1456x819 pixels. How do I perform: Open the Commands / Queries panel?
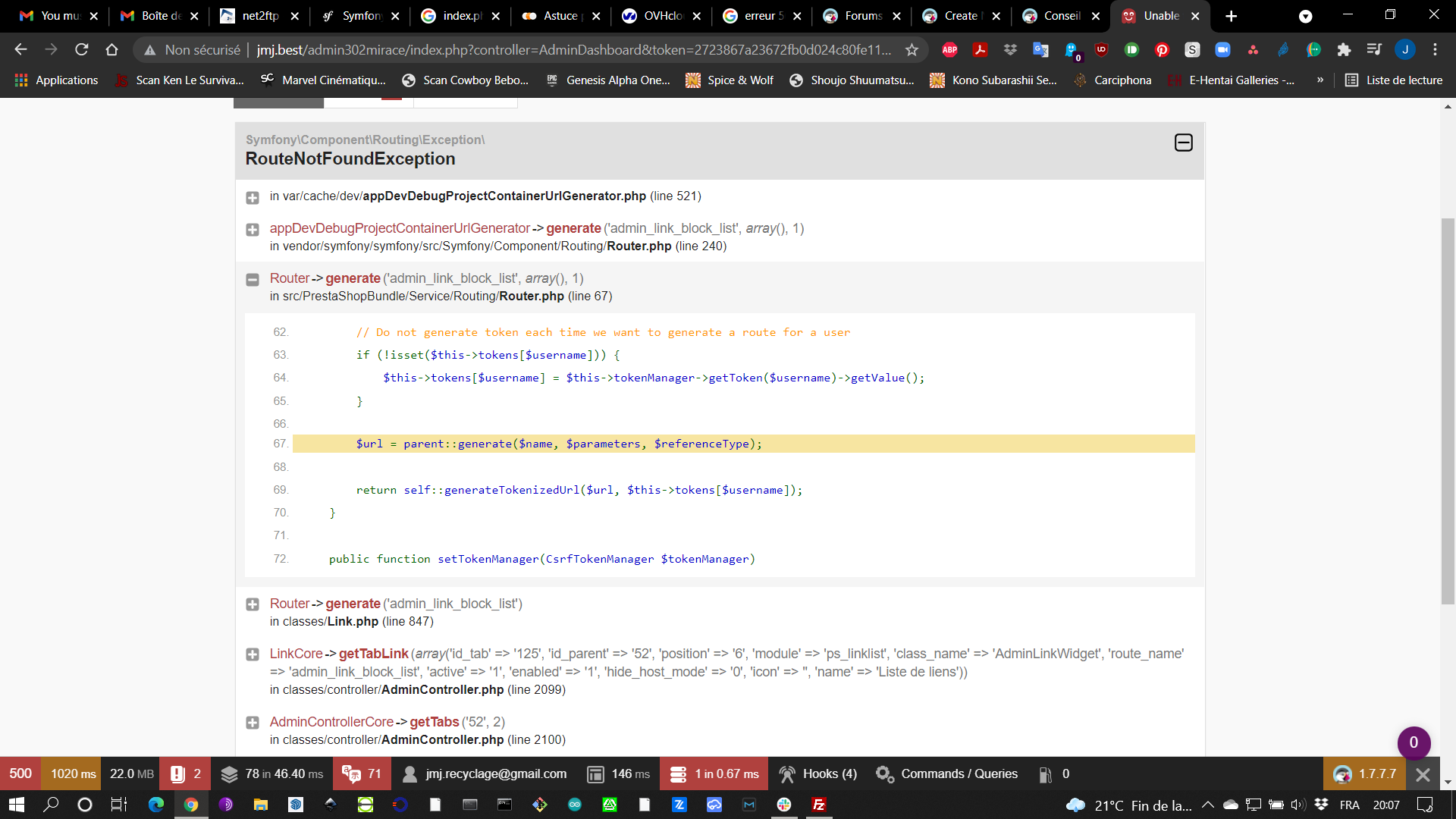pyautogui.click(x=947, y=773)
